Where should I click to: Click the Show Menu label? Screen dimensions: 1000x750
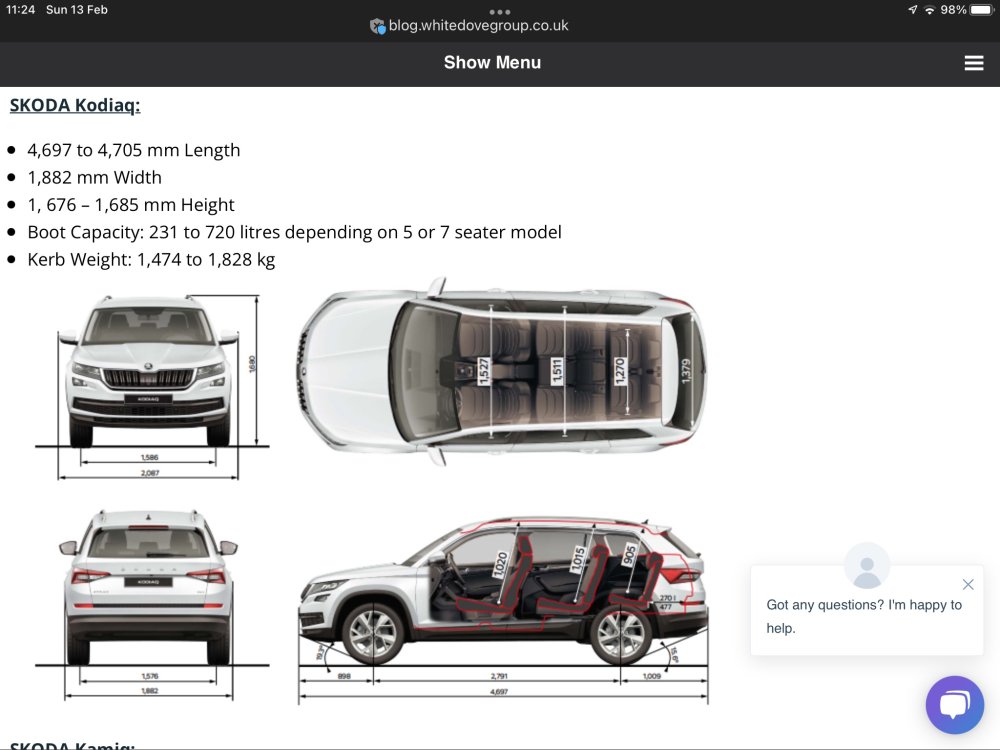pyautogui.click(x=492, y=62)
